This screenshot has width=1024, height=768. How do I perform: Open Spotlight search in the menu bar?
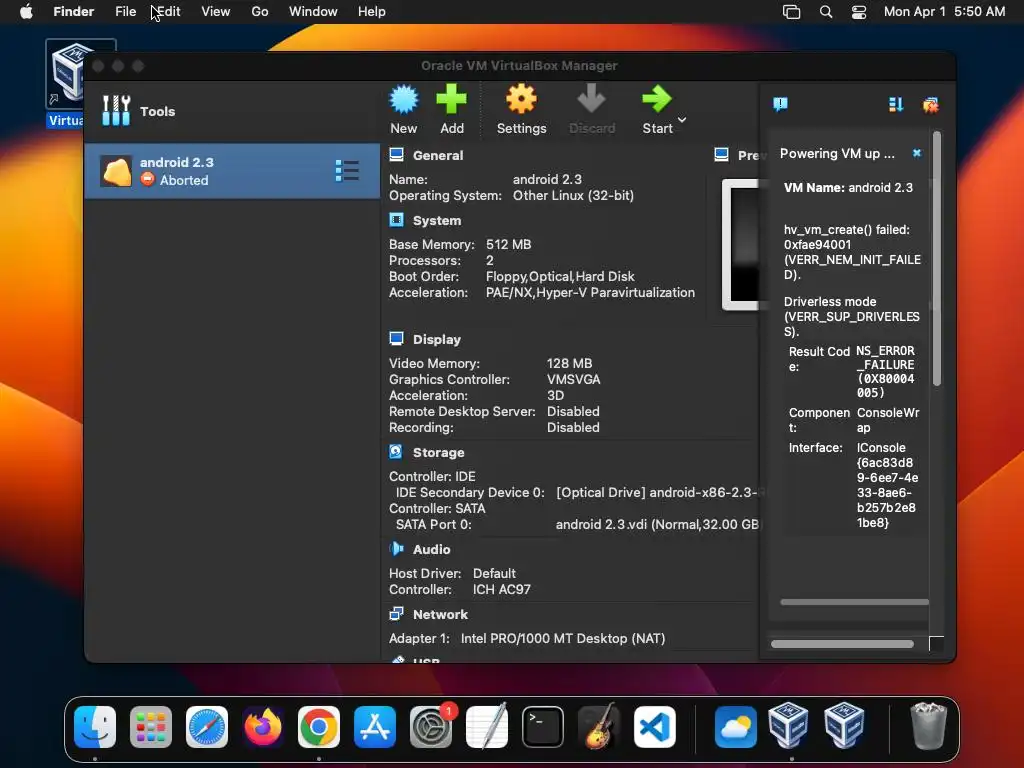click(825, 12)
